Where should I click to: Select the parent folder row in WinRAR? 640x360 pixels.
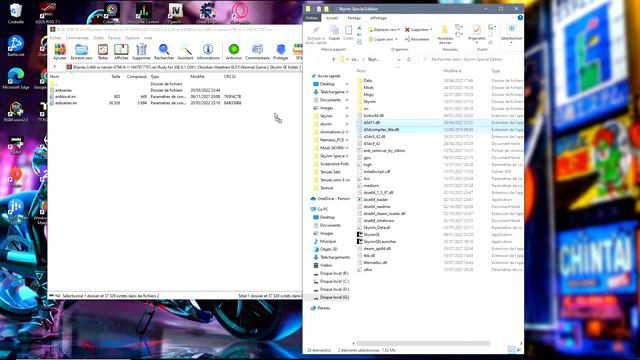point(53,84)
